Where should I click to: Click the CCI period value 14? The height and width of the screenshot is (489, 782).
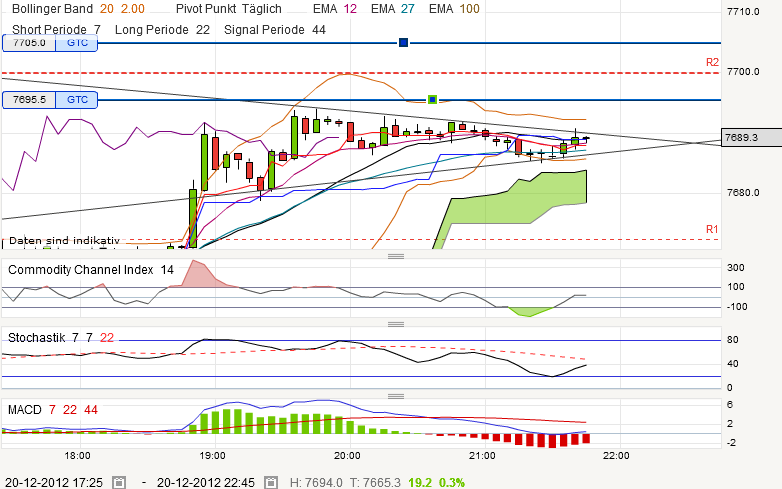pos(167,270)
